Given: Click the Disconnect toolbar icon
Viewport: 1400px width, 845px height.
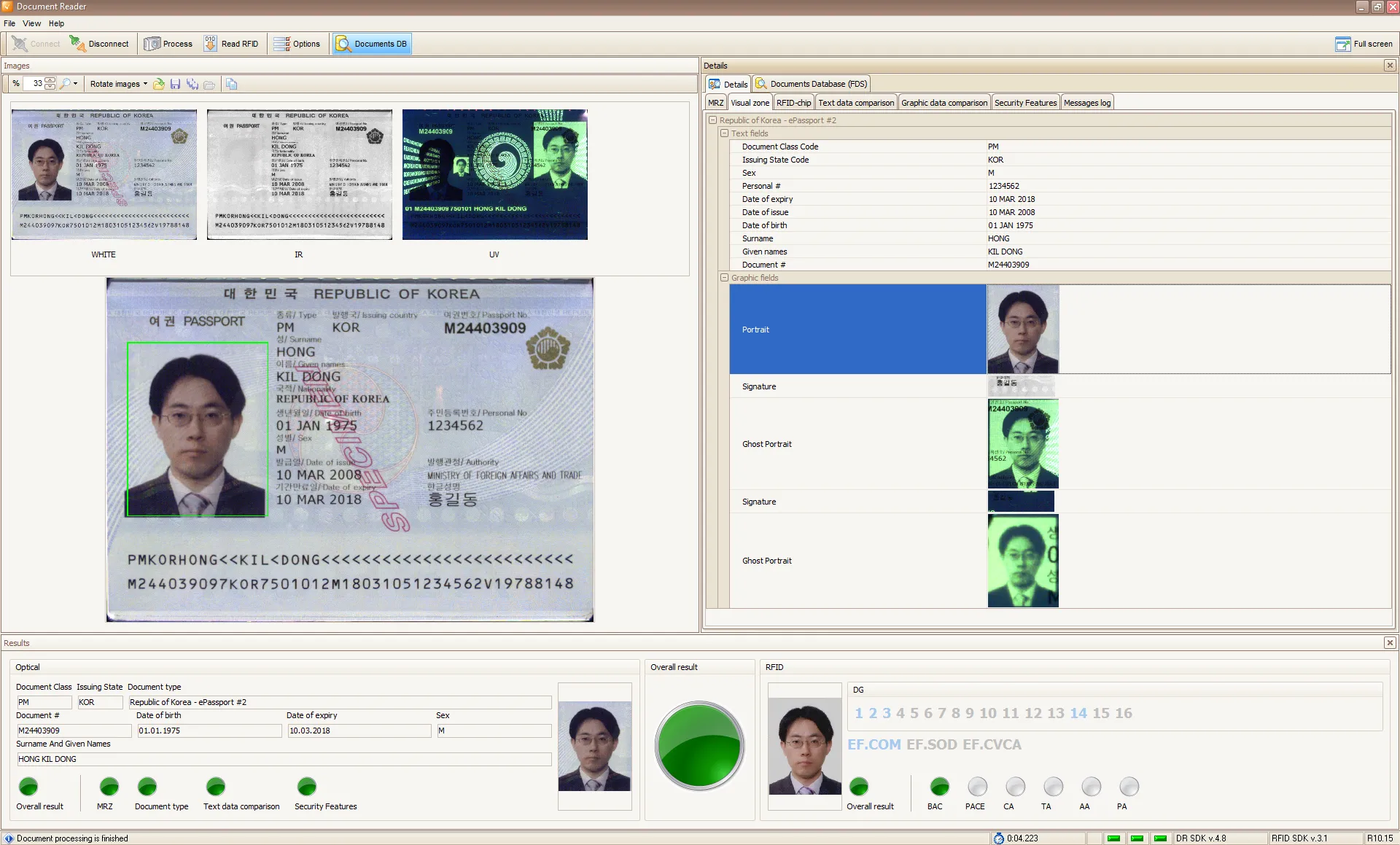Looking at the screenshot, I should click(x=77, y=44).
